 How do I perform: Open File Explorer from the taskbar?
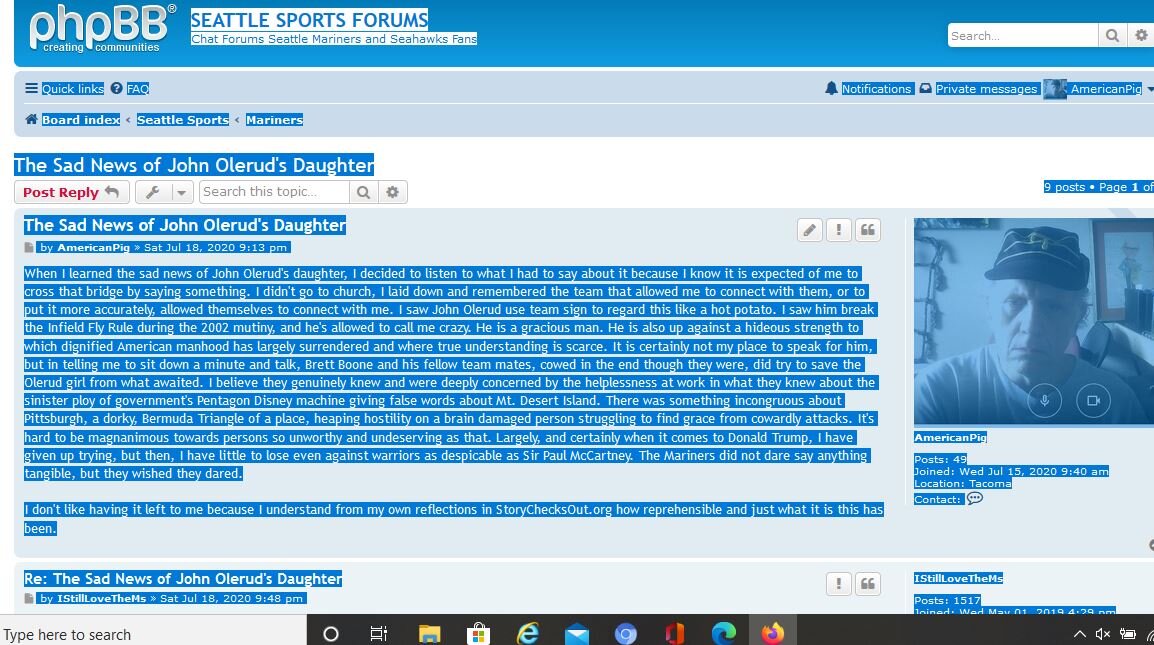(429, 633)
